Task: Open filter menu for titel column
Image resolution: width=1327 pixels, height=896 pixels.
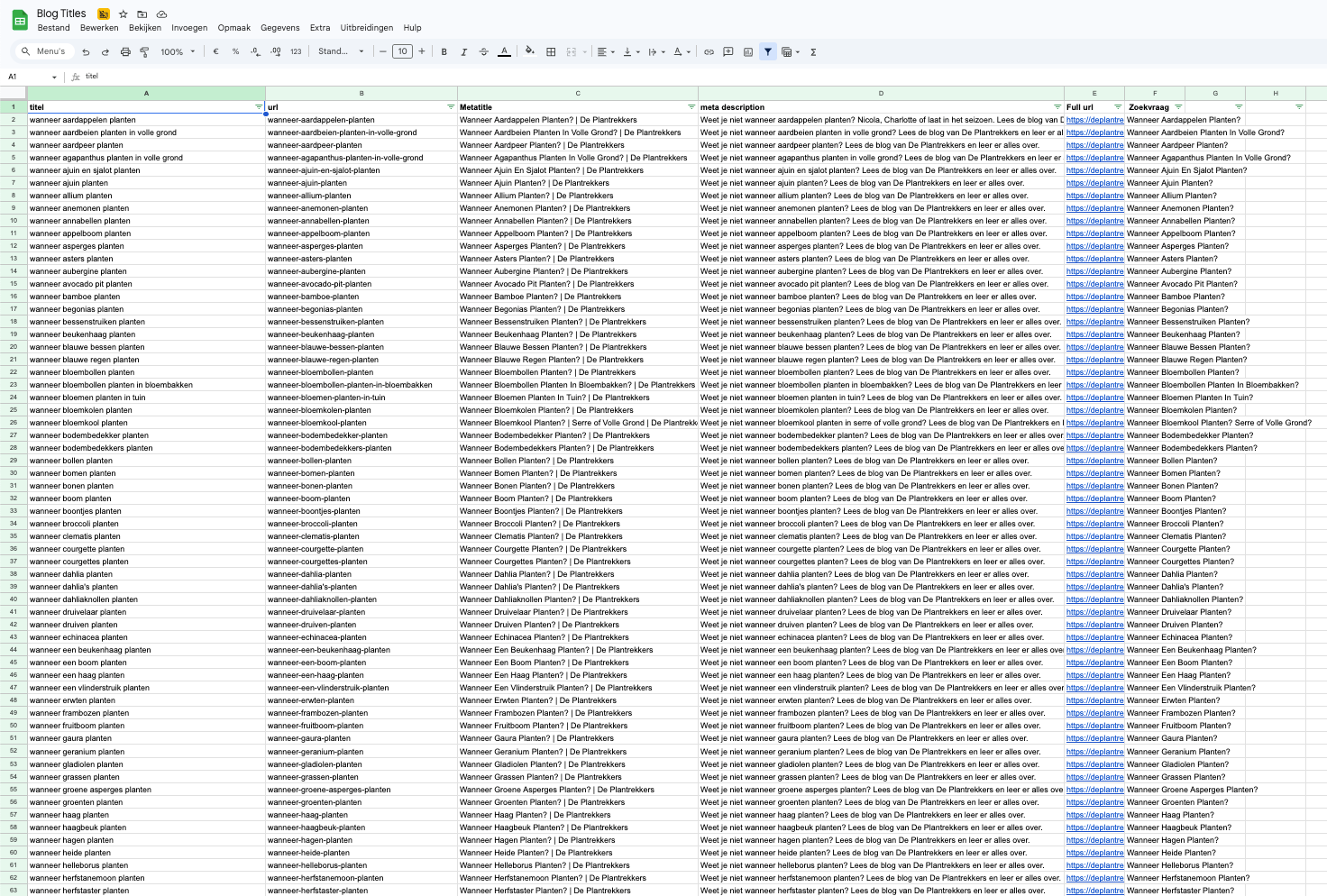Action: click(259, 107)
